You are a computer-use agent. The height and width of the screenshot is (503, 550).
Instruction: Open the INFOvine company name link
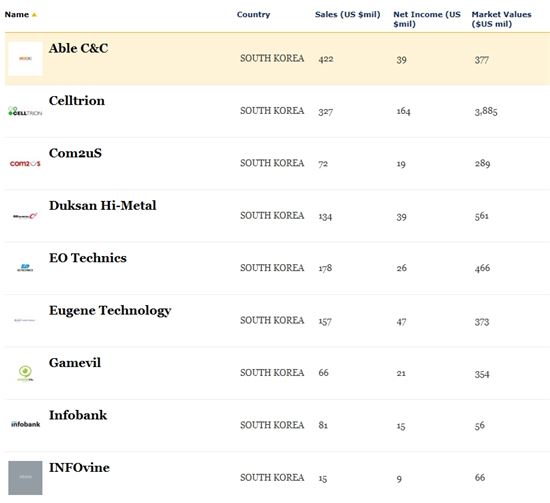pos(79,468)
